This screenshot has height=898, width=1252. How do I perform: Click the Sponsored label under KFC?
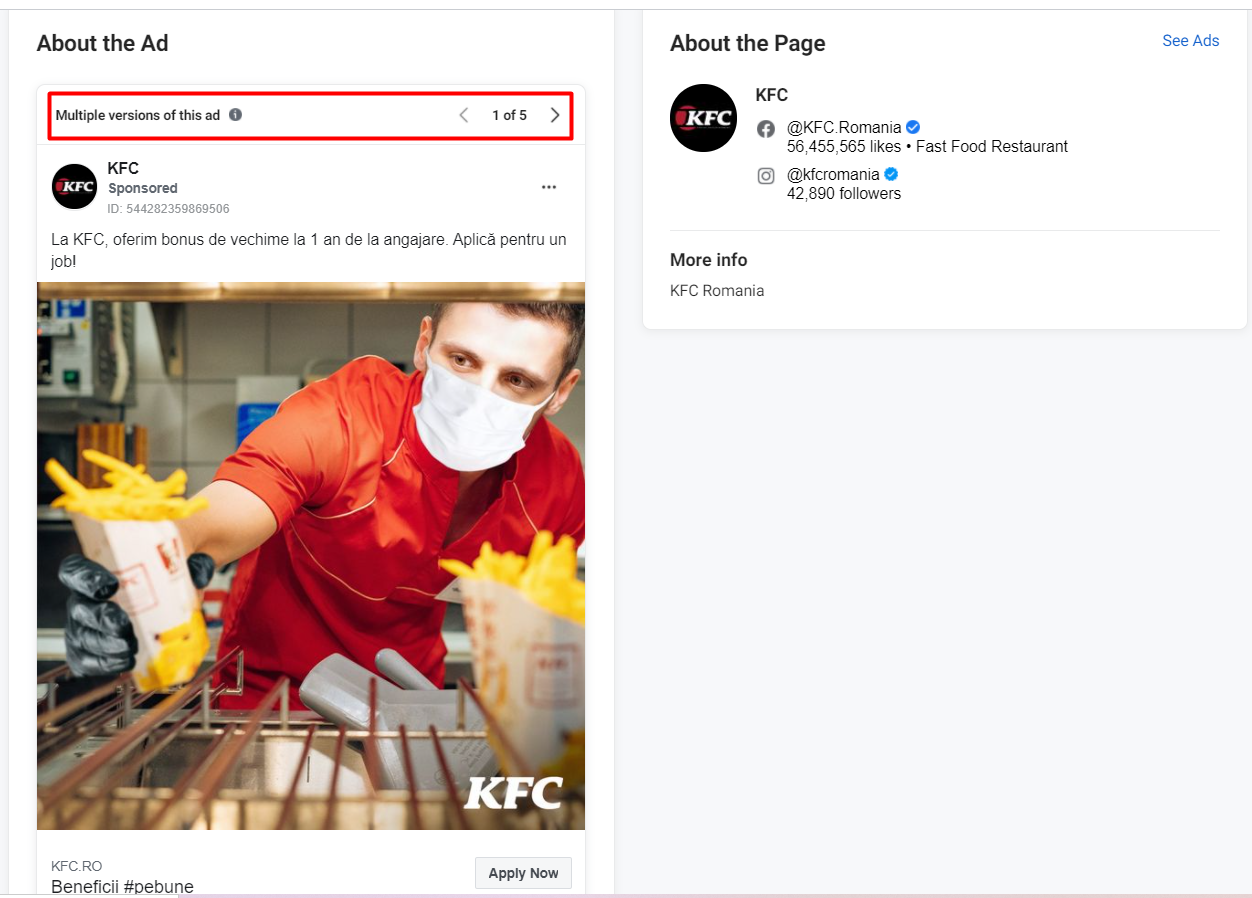tap(143, 188)
